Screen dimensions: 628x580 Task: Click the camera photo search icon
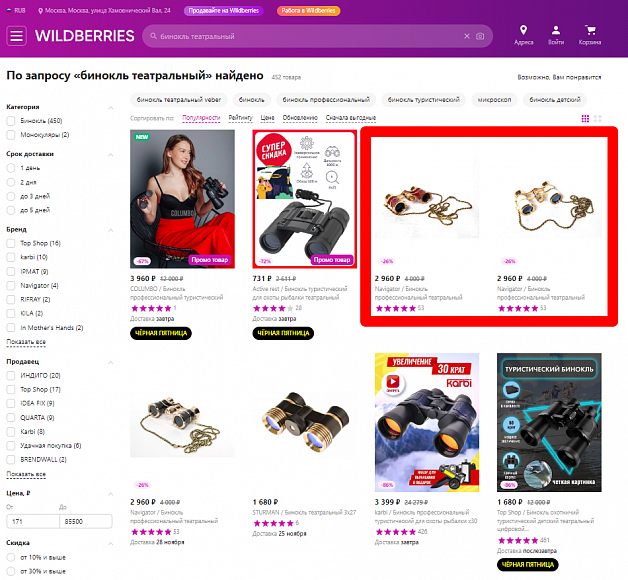(480, 36)
